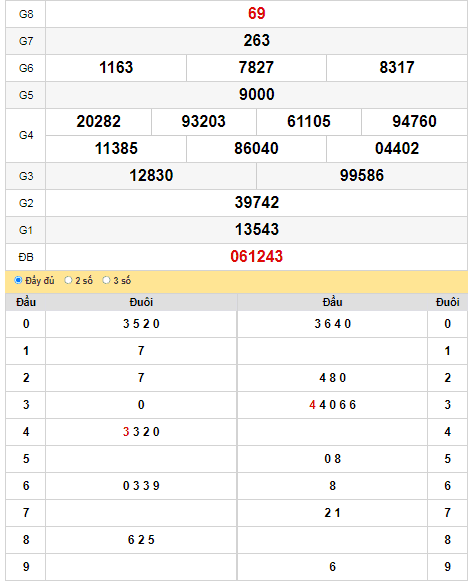Click the G6 number 1163
Viewport: 473px width, 584px height.
pyautogui.click(x=116, y=68)
